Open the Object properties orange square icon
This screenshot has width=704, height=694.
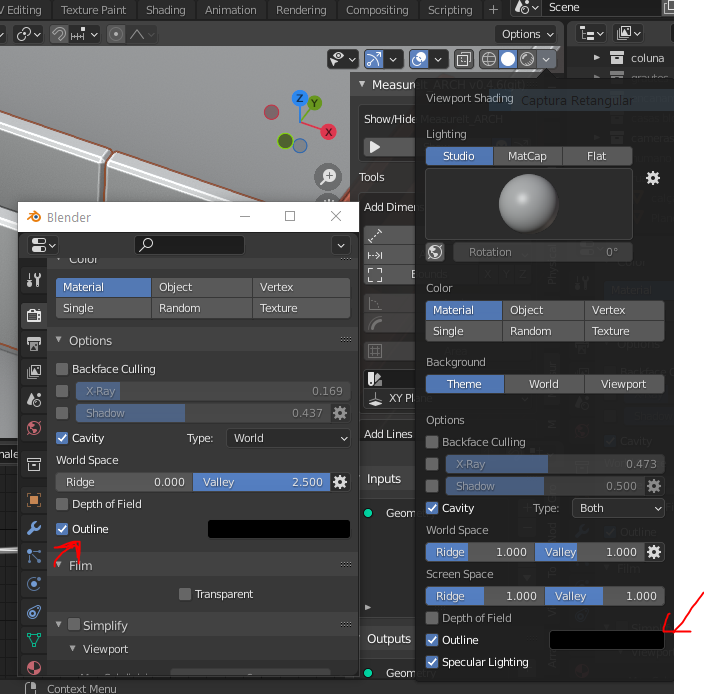34,500
